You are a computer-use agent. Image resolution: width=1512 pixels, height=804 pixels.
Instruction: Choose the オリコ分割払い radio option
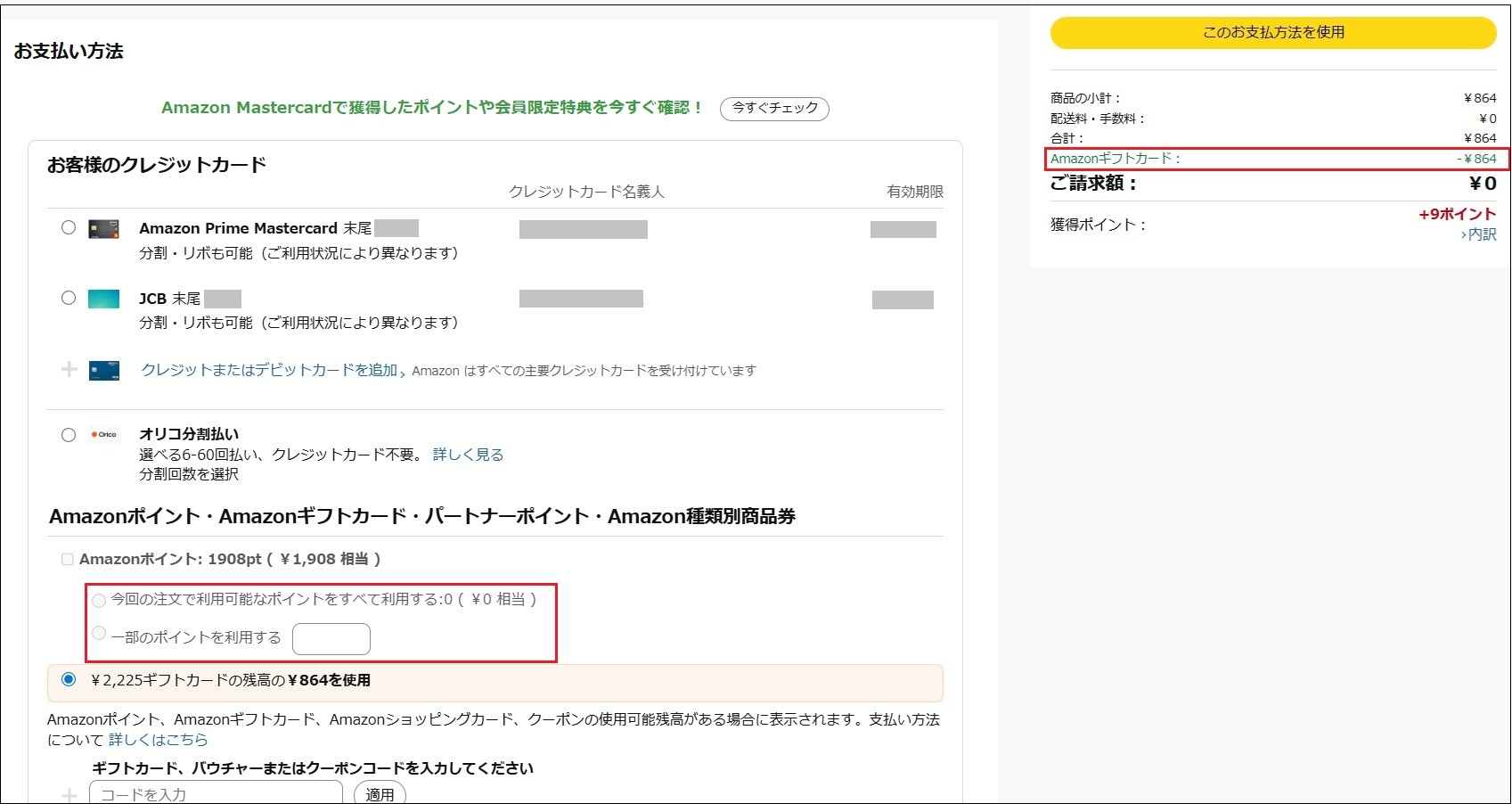tap(69, 435)
